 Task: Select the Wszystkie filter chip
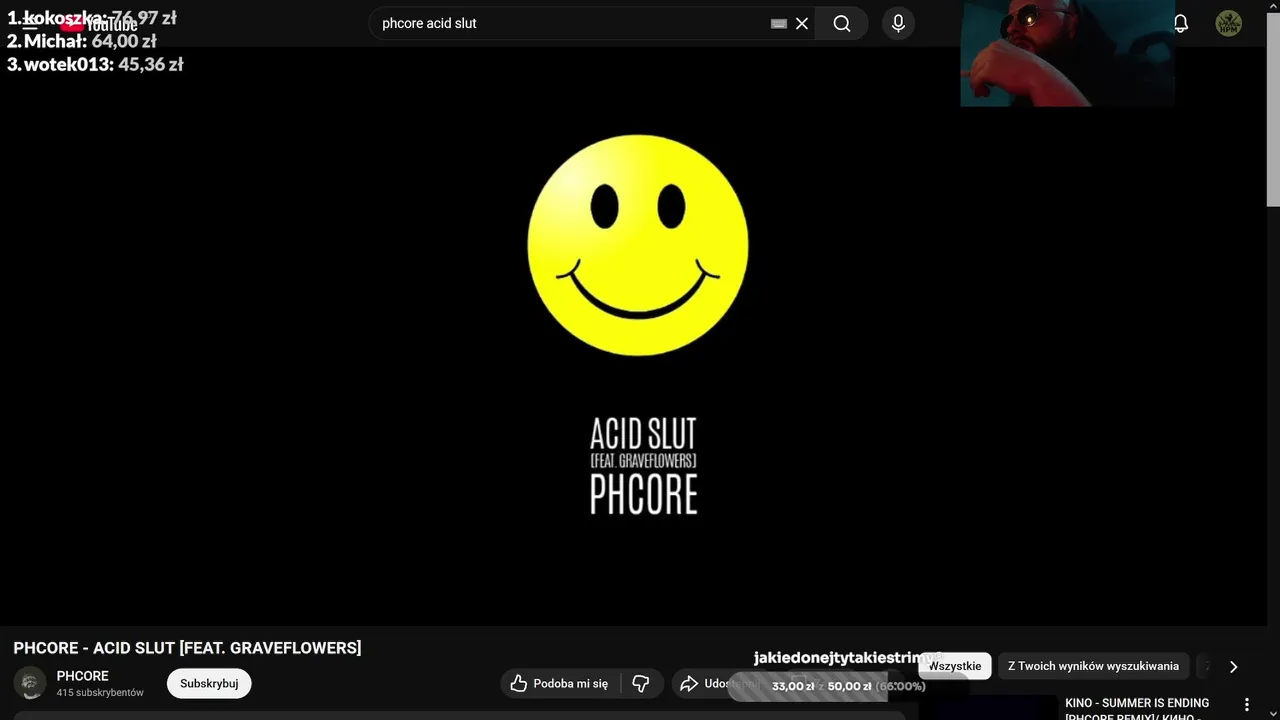point(955,666)
